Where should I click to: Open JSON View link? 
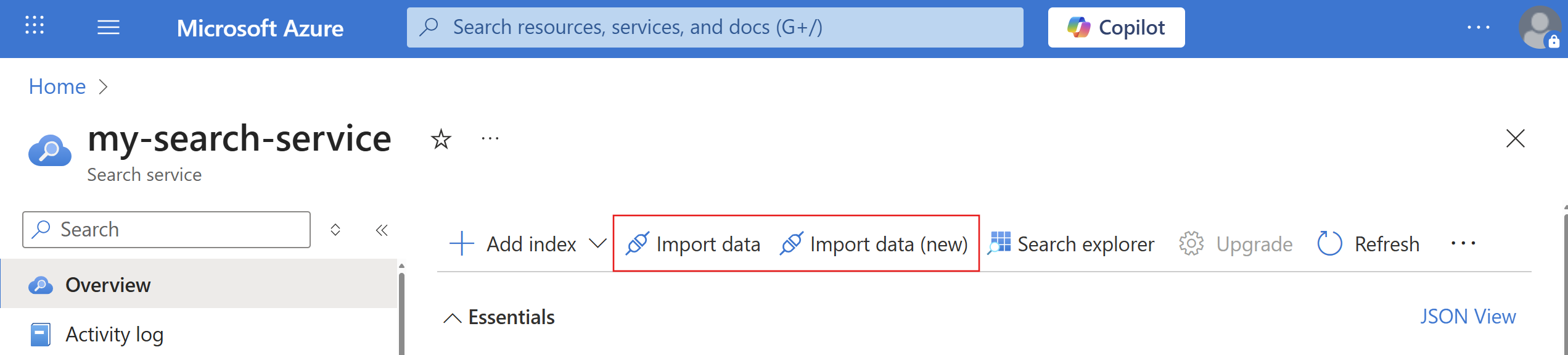1467,317
